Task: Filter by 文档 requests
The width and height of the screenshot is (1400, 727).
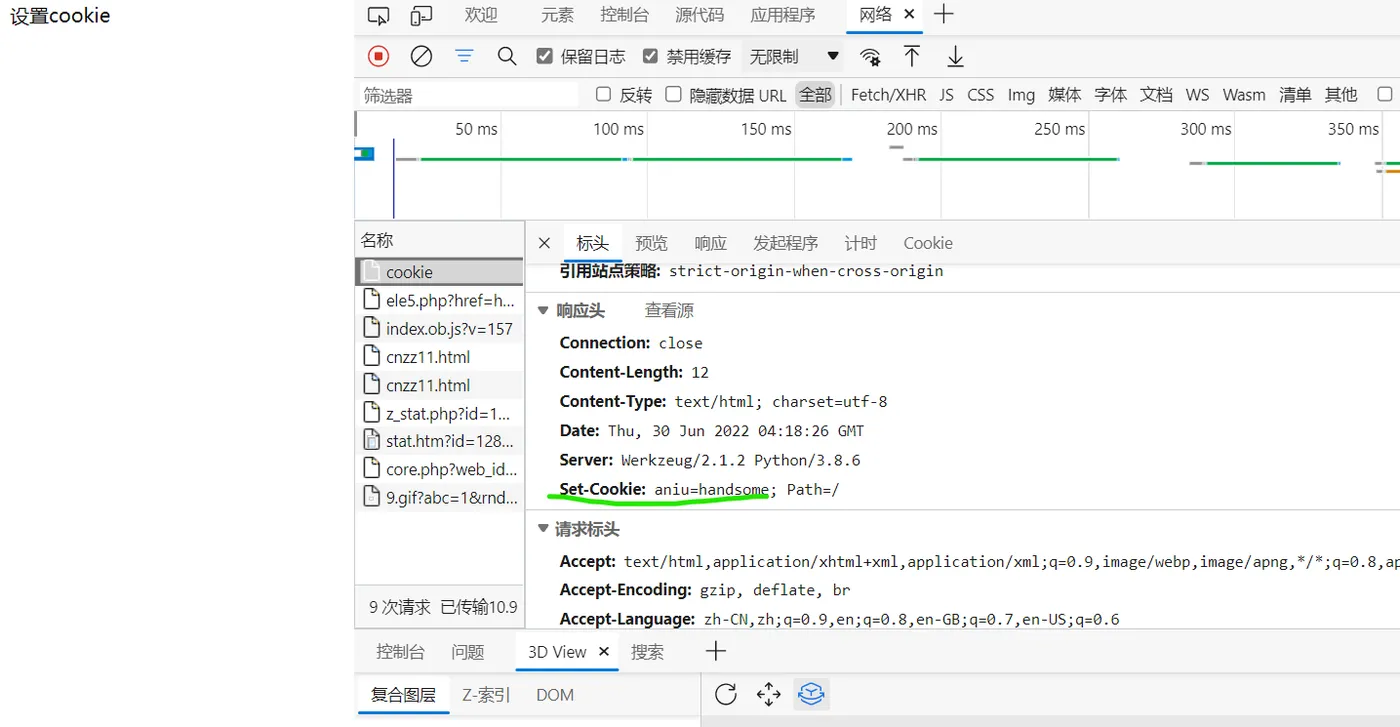Action: pos(1156,95)
